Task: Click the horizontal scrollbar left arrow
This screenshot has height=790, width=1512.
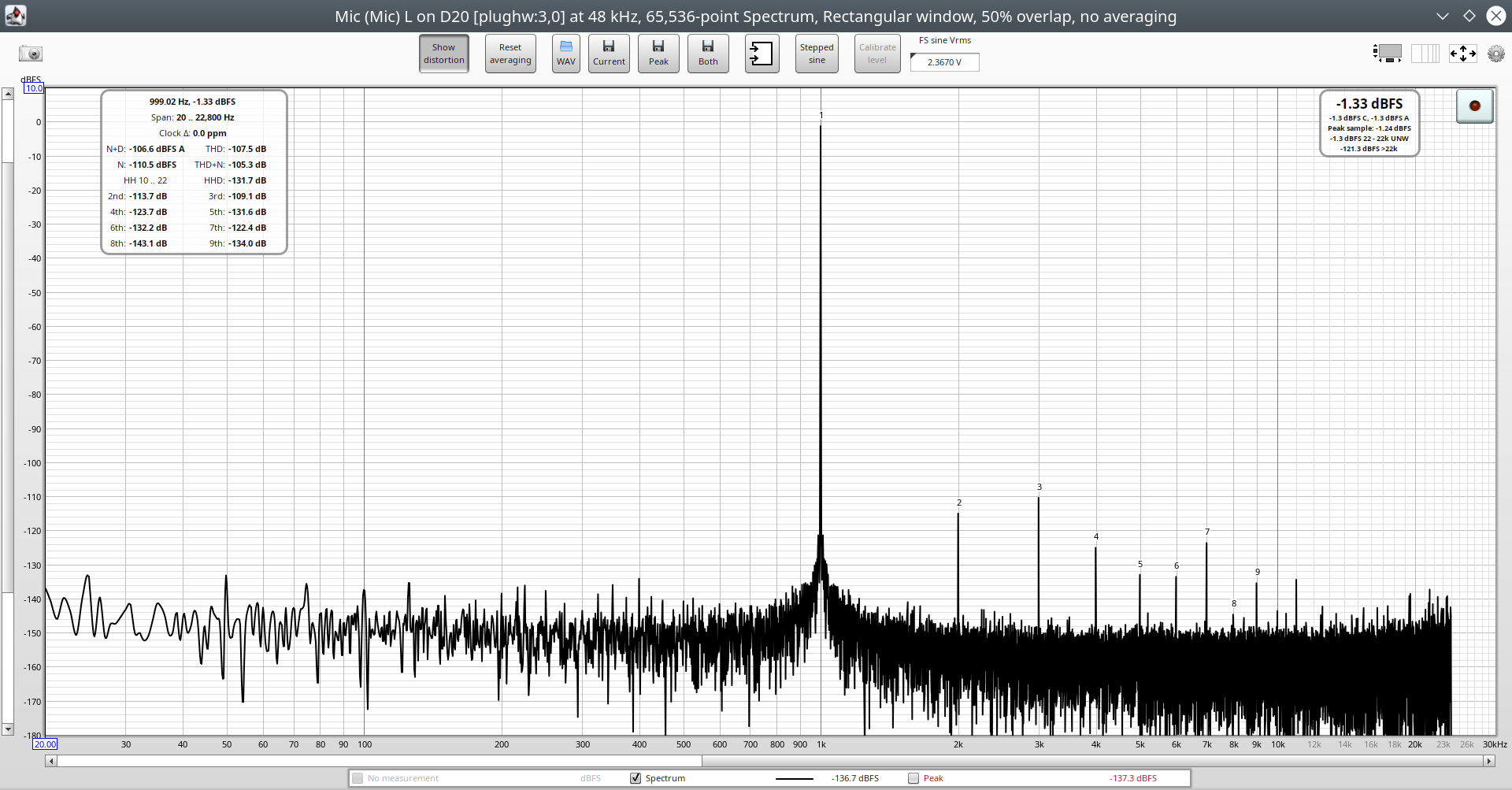Action: point(51,761)
